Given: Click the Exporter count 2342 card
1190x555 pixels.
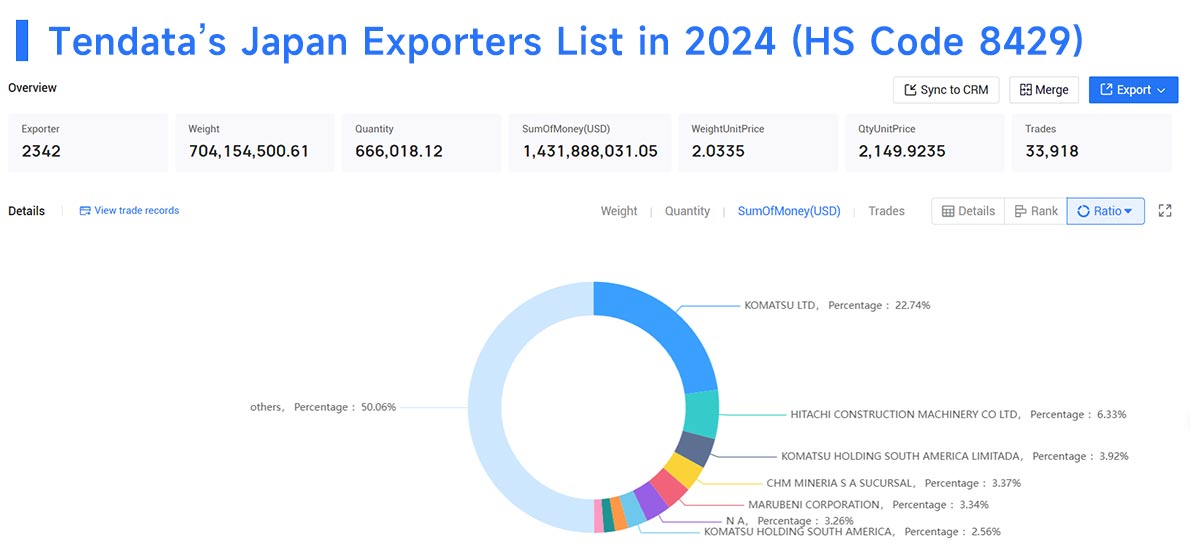Looking at the screenshot, I should pyautogui.click(x=88, y=142).
